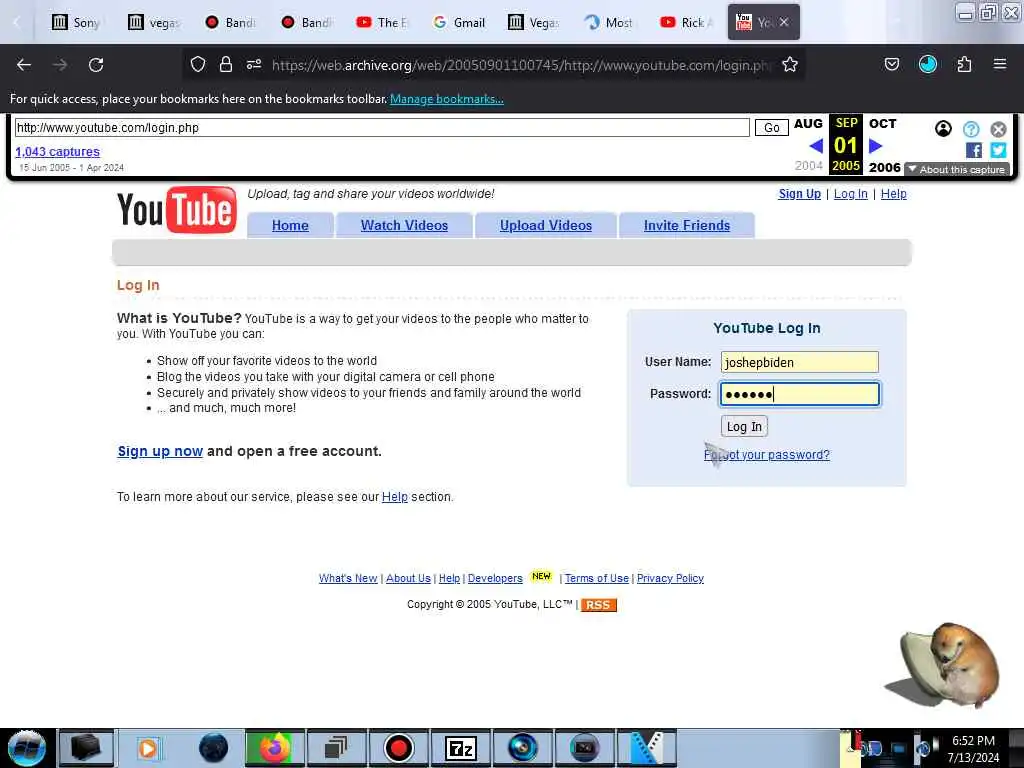The width and height of the screenshot is (1024, 768).
Task: Share capture on Facebook
Action: pyautogui.click(x=974, y=150)
